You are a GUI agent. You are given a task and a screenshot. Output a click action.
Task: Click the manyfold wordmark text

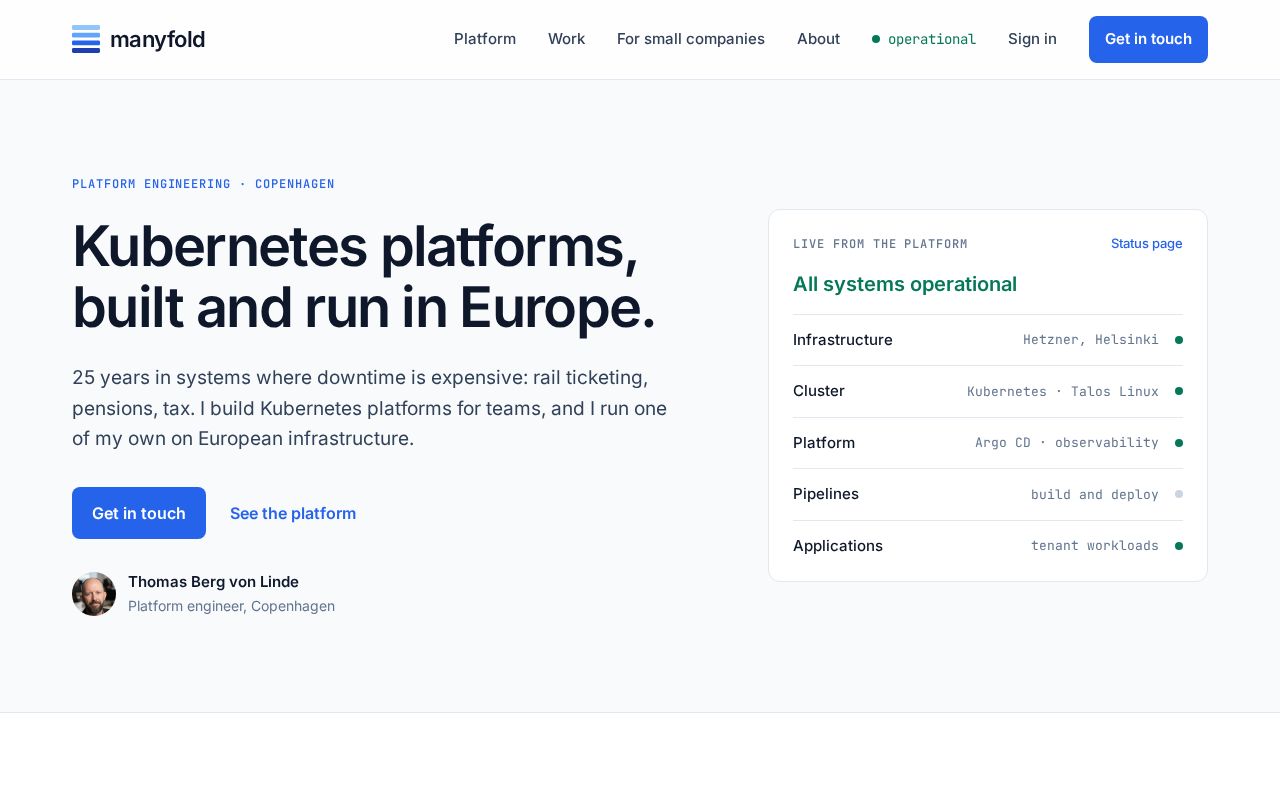click(x=157, y=39)
